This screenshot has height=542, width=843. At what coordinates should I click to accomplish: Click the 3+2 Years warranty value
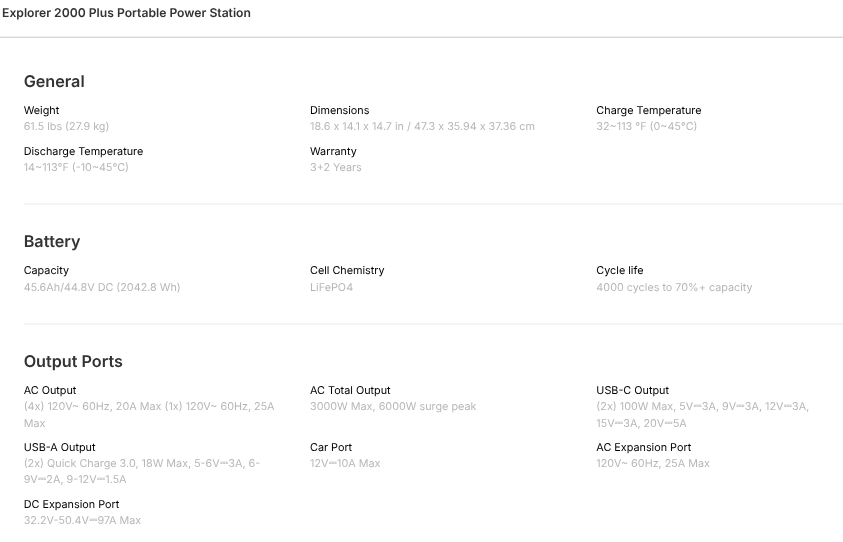[x=336, y=167]
